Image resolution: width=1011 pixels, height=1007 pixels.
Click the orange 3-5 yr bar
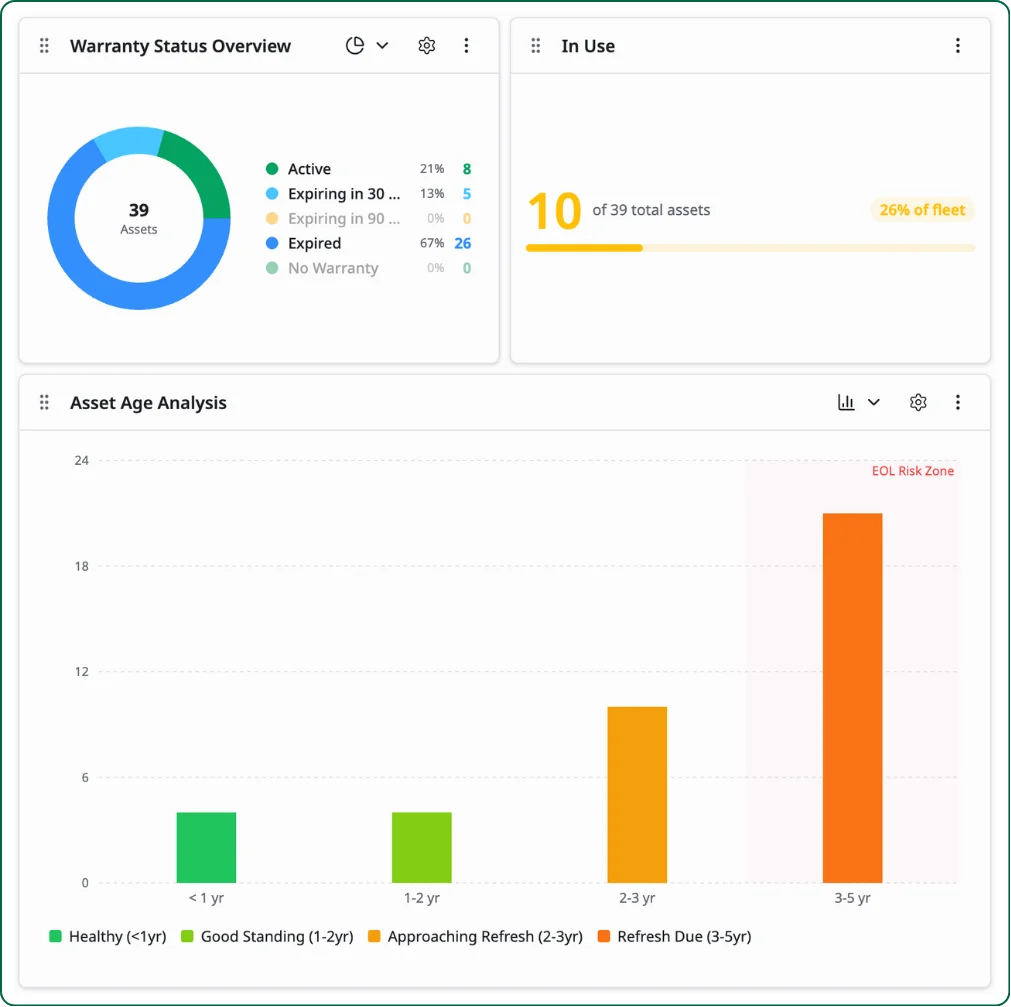[852, 698]
